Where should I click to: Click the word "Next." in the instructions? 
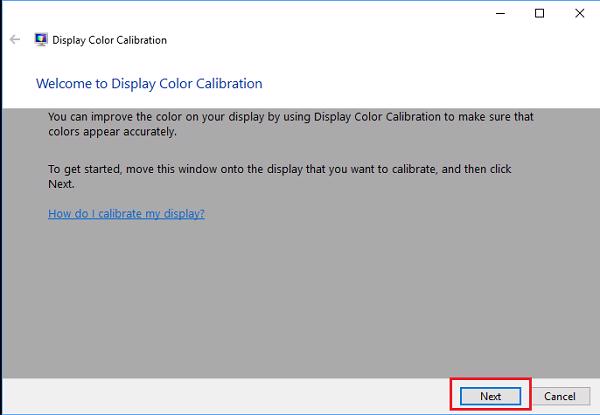[62, 185]
